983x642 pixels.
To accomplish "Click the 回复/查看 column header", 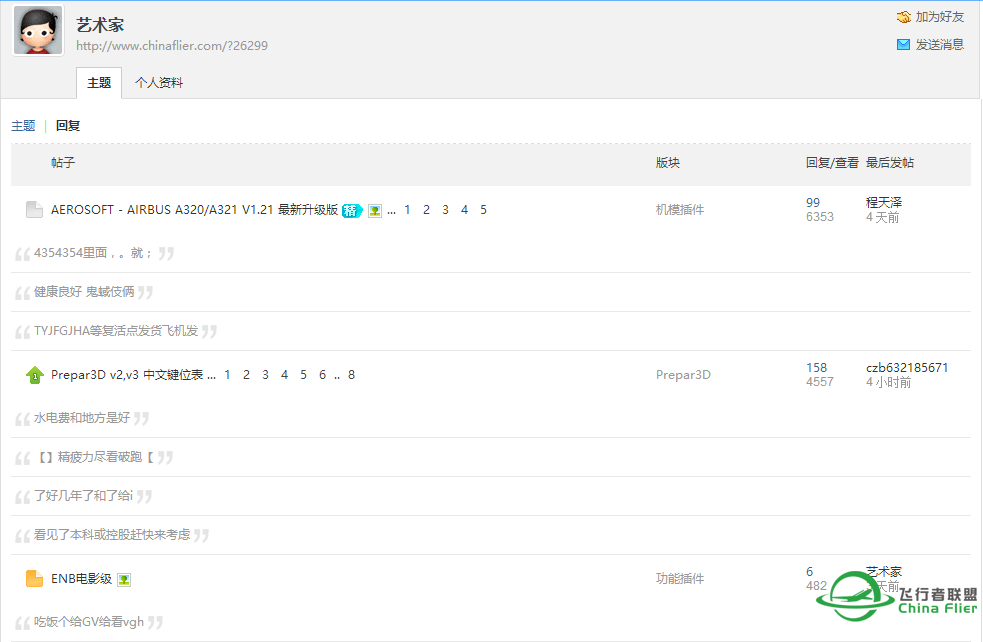I will [832, 163].
